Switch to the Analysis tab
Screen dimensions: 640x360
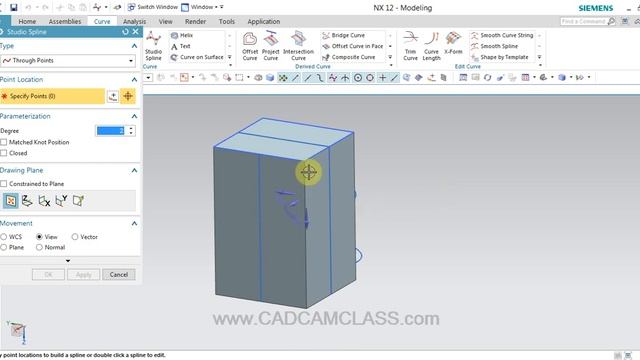[134, 21]
